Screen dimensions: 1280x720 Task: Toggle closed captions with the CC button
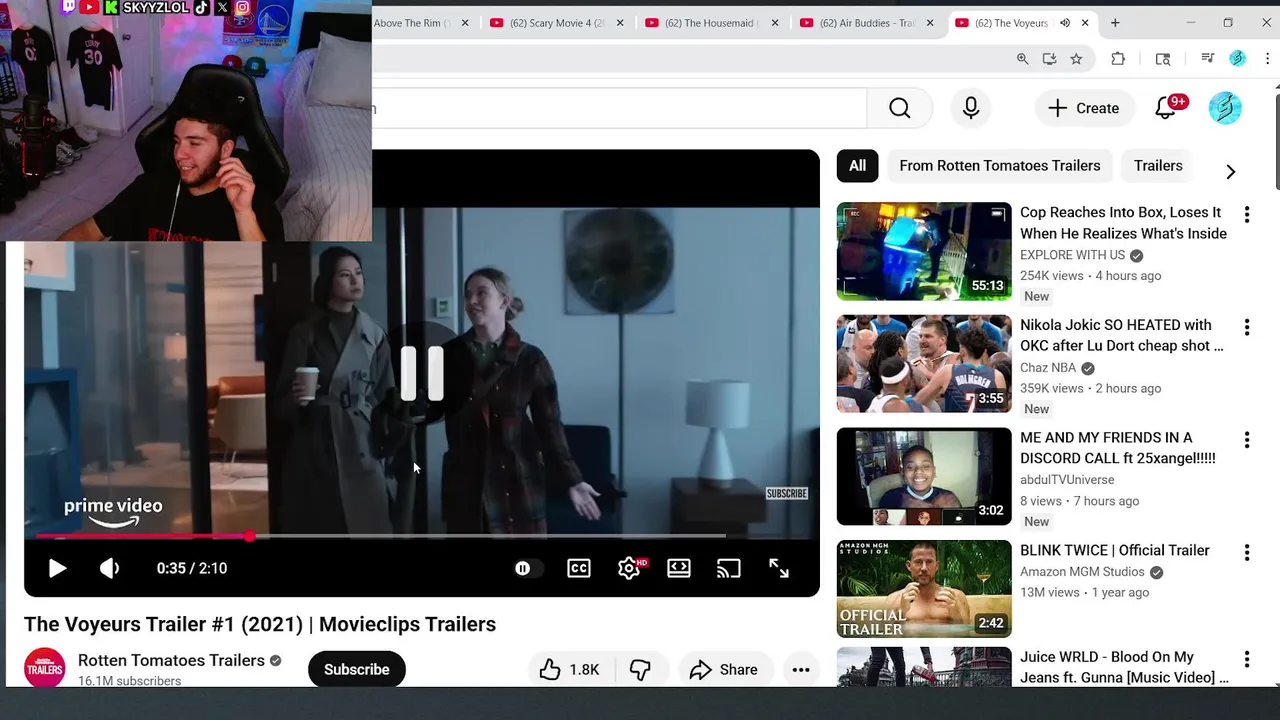pyautogui.click(x=579, y=568)
